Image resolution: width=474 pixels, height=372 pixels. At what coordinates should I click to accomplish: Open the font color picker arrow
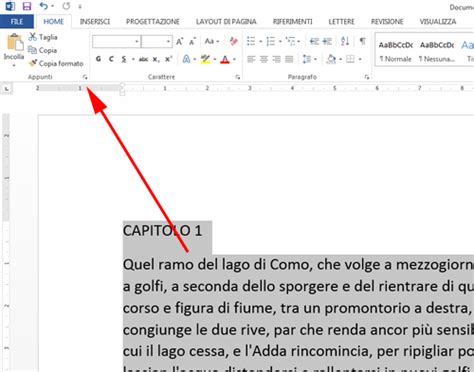[235, 60]
